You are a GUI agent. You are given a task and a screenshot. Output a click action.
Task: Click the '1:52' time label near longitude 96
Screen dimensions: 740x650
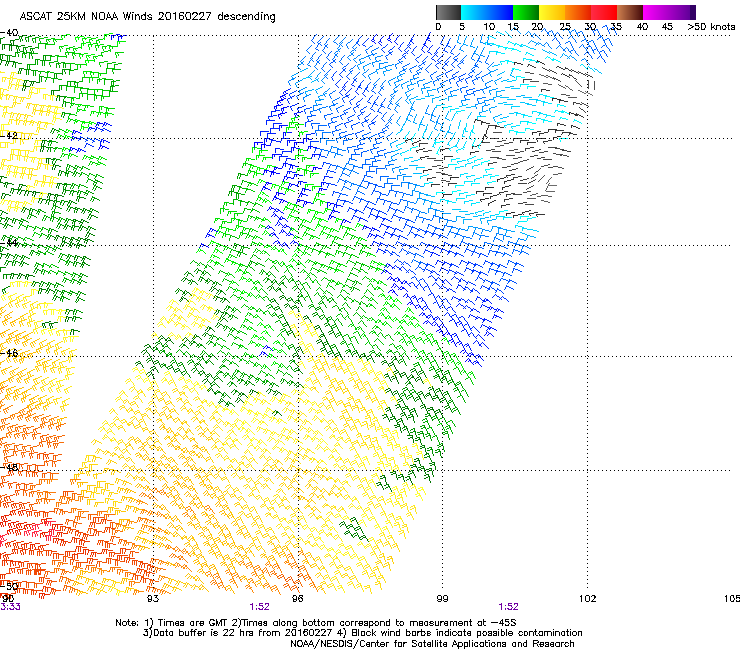tap(260, 607)
